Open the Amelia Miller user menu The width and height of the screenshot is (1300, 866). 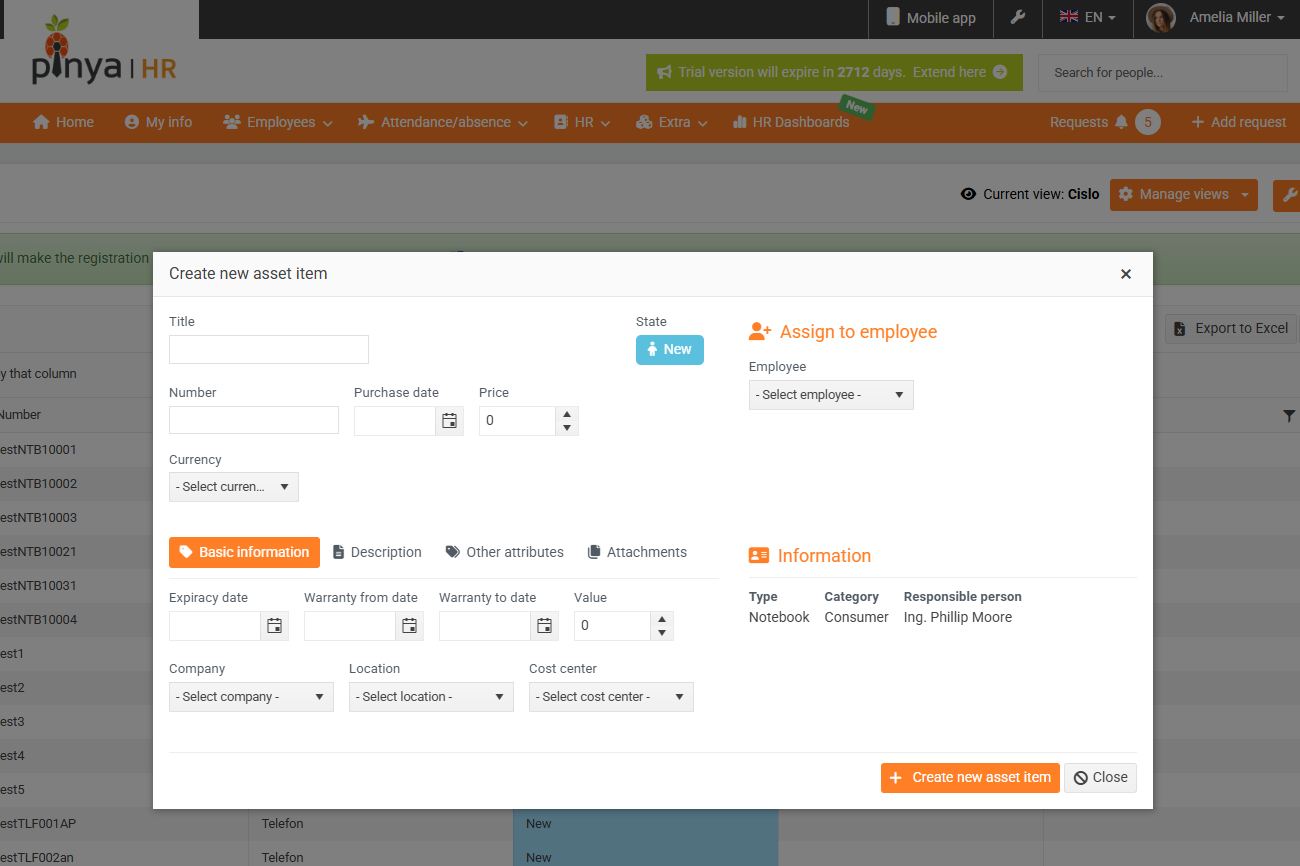1237,17
